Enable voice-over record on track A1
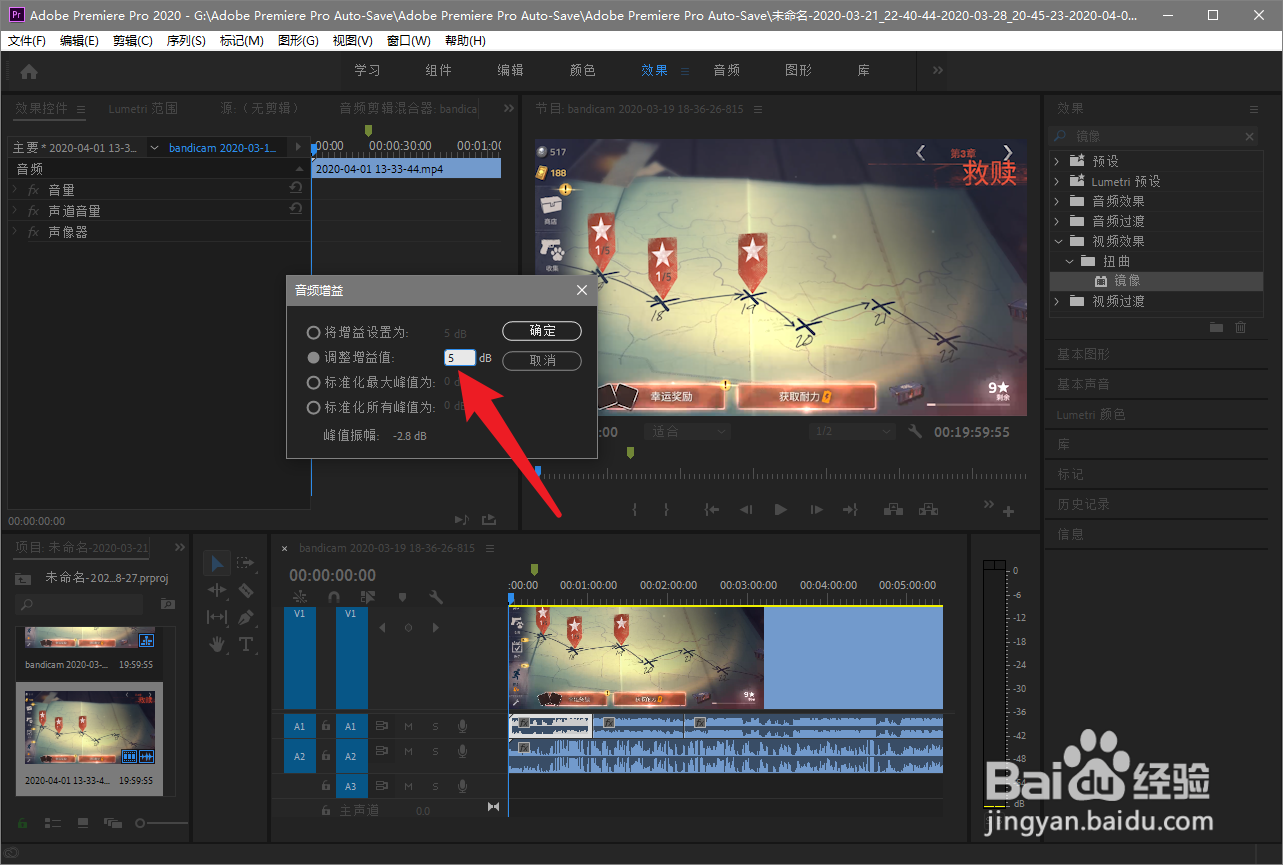 click(x=462, y=726)
